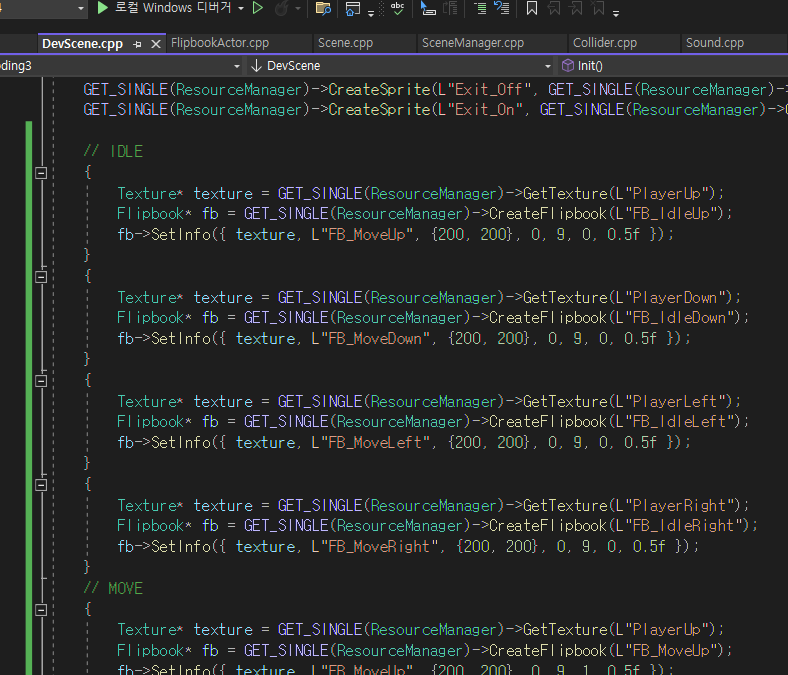The width and height of the screenshot is (788, 675).
Task: Collapse the FB_IdleUp code block
Action: (41, 173)
